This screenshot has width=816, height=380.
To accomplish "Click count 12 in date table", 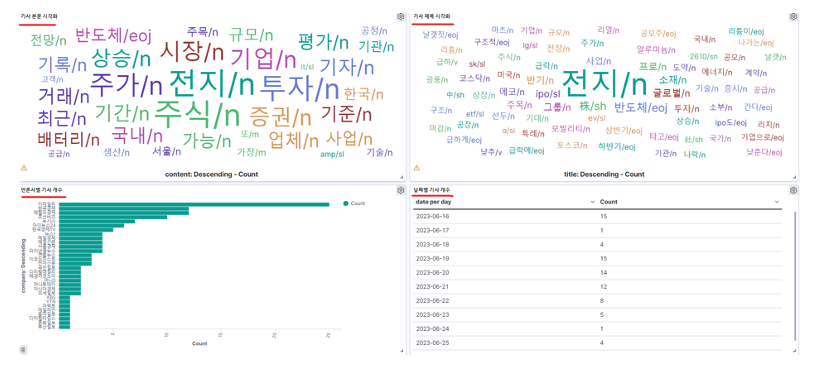I will 603,286.
